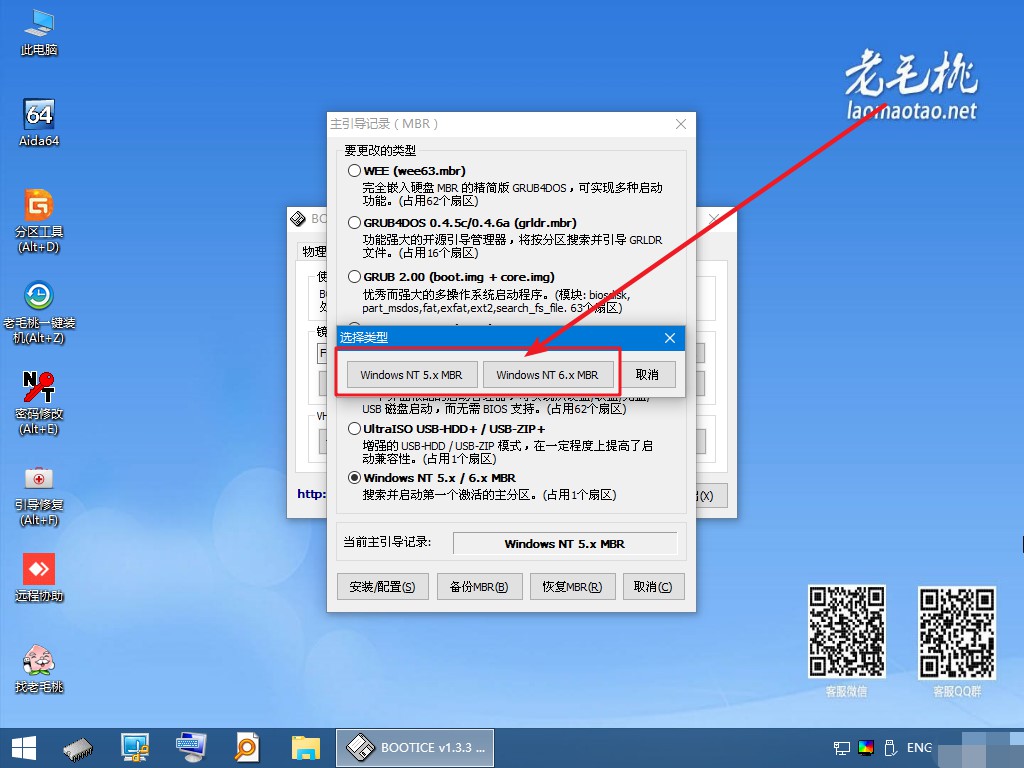Scan the 客服QQ群 QR code
This screenshot has height=768, width=1024.
click(957, 632)
